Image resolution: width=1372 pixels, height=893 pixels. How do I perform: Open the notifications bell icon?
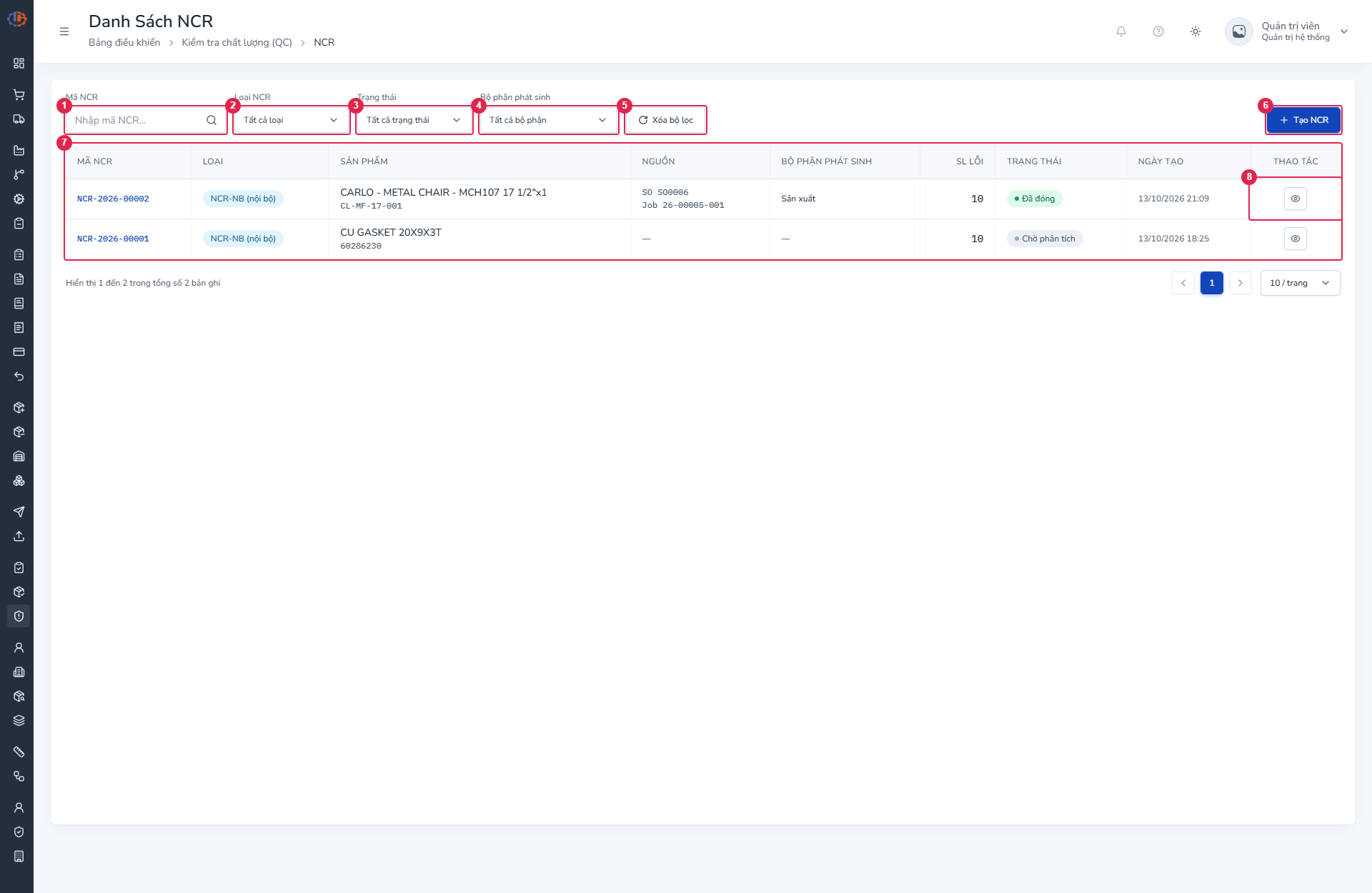[x=1121, y=31]
